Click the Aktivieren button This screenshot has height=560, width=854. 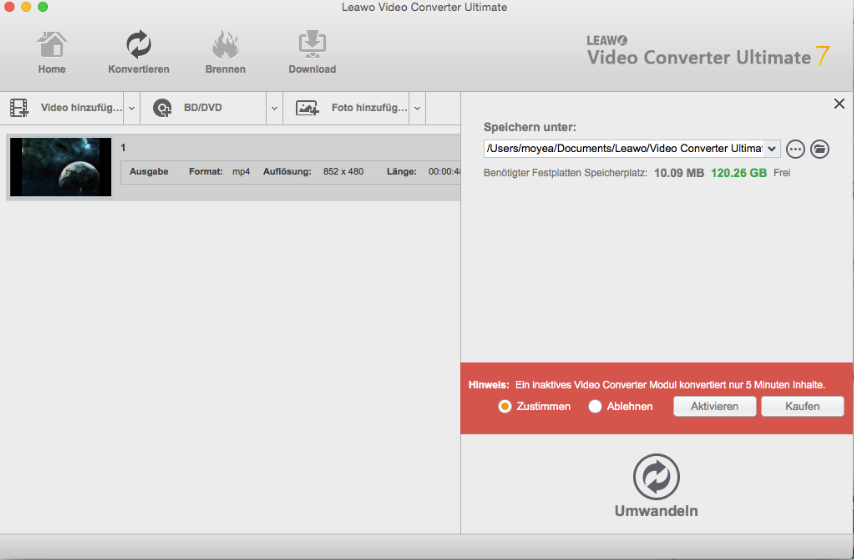pyautogui.click(x=715, y=406)
